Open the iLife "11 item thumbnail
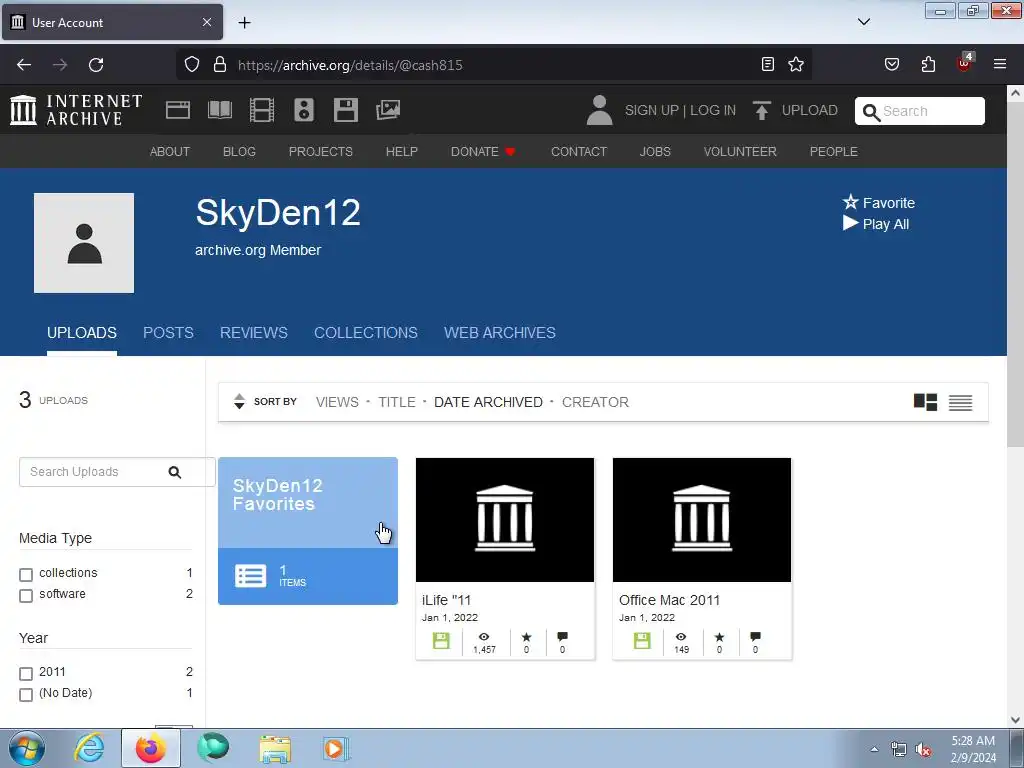The image size is (1024, 768). [x=505, y=520]
